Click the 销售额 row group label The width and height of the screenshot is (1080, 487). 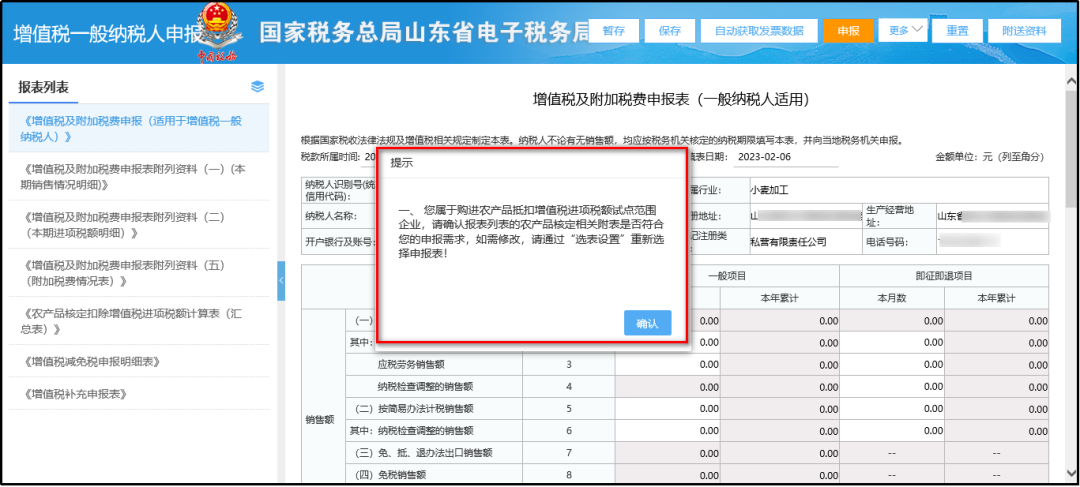[x=320, y=419]
